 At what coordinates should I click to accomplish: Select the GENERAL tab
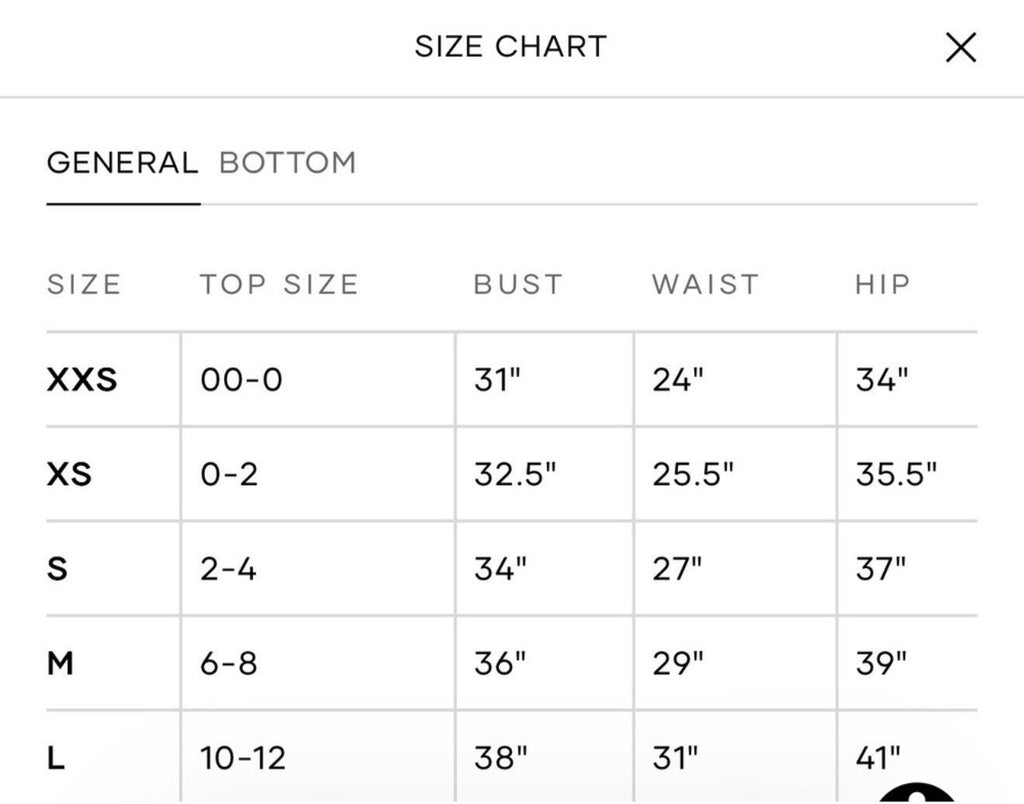pyautogui.click(x=123, y=163)
